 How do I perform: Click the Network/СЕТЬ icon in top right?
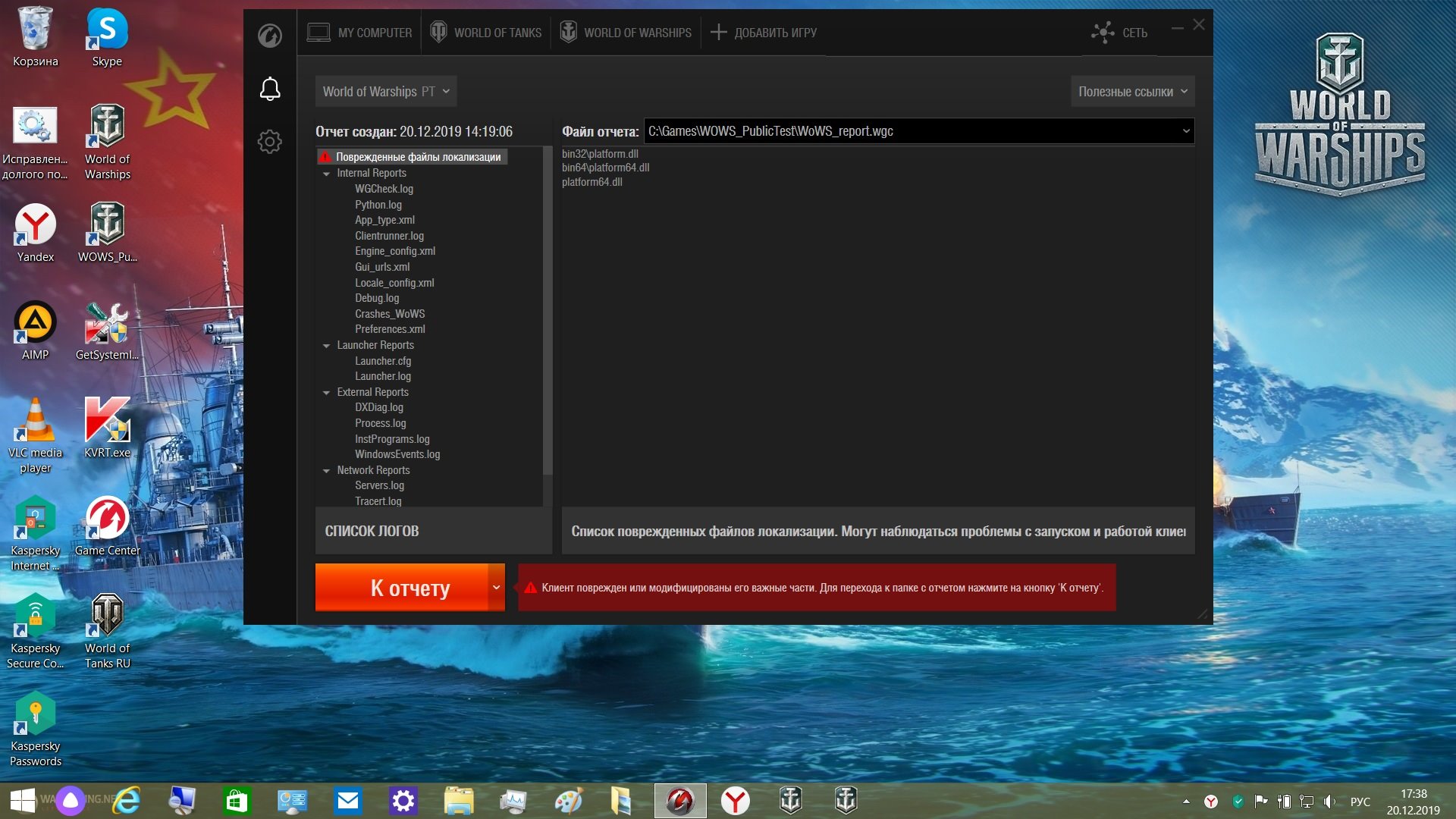[1100, 32]
